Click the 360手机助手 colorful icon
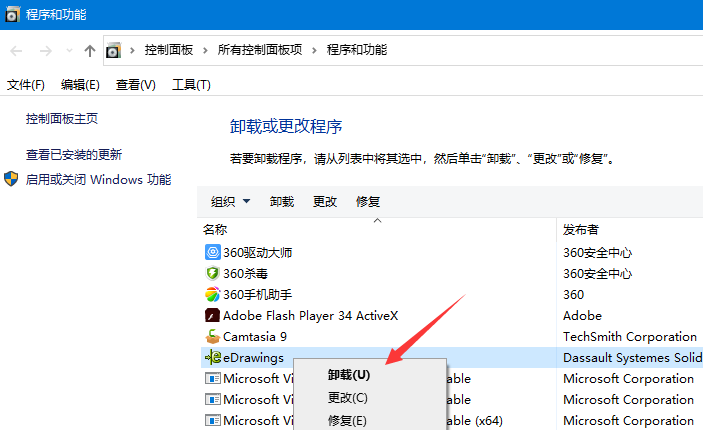The height and width of the screenshot is (430, 703). click(x=213, y=294)
